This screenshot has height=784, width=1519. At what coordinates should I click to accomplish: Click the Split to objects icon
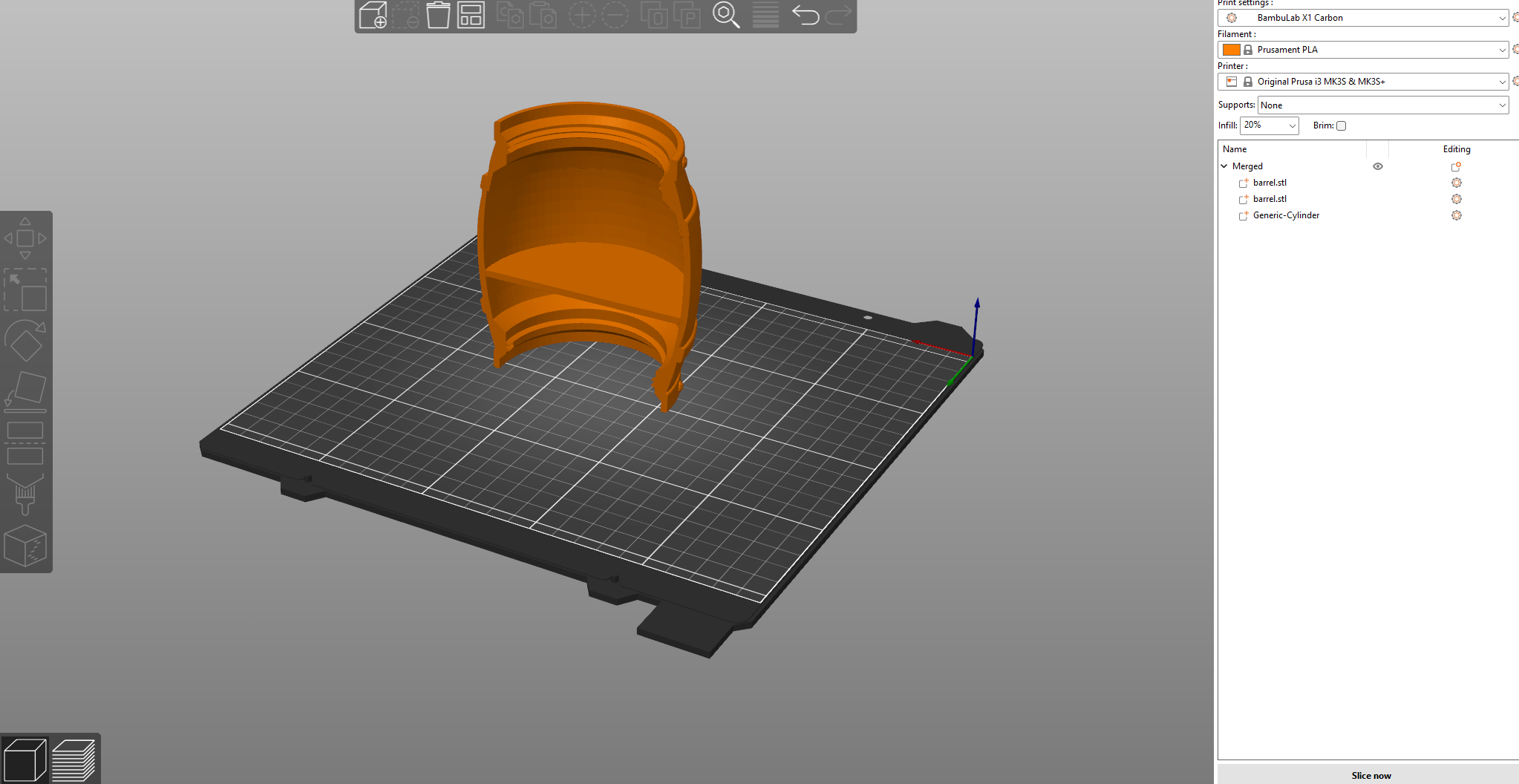tap(654, 15)
